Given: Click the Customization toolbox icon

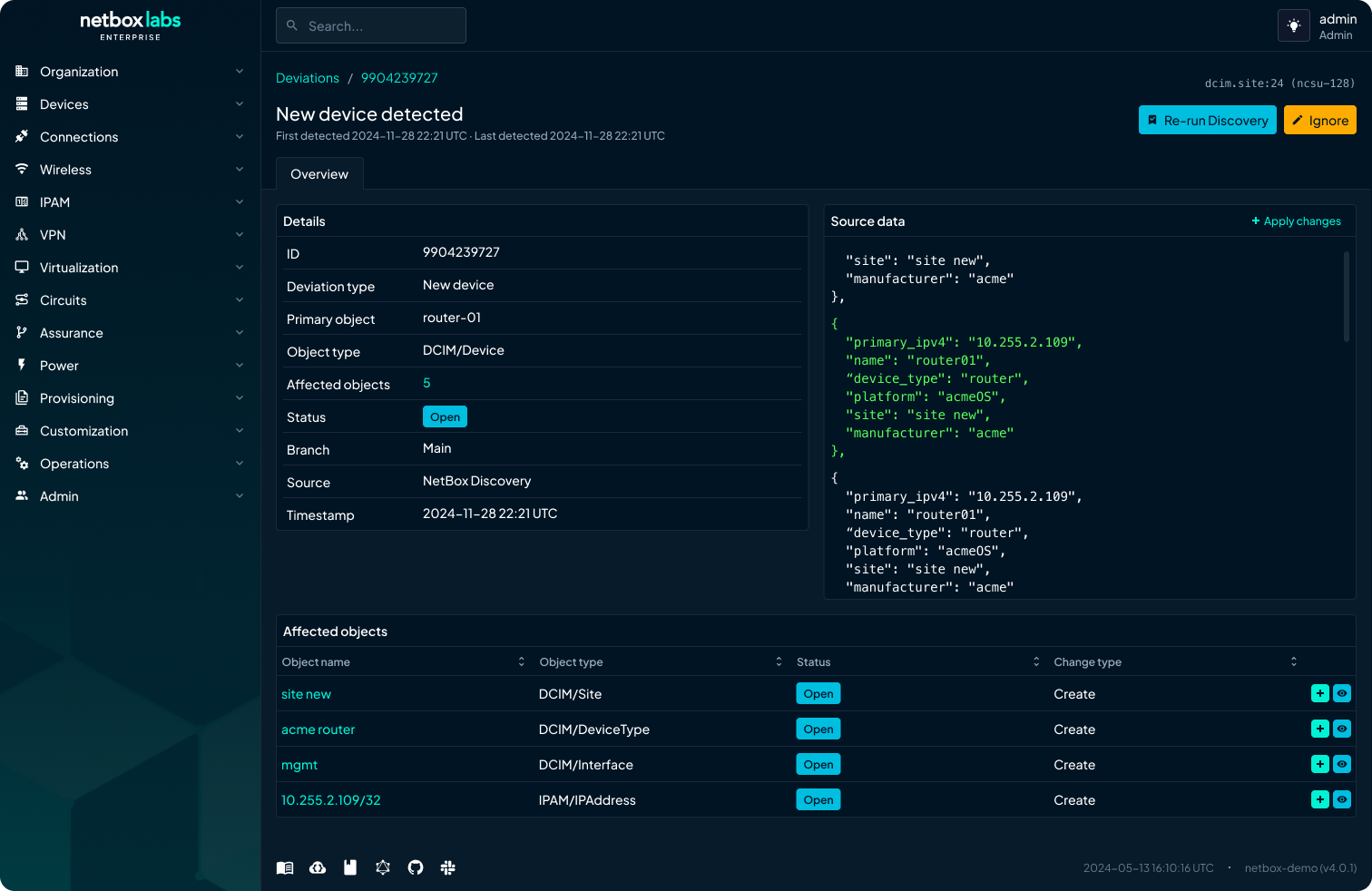Looking at the screenshot, I should (22, 430).
